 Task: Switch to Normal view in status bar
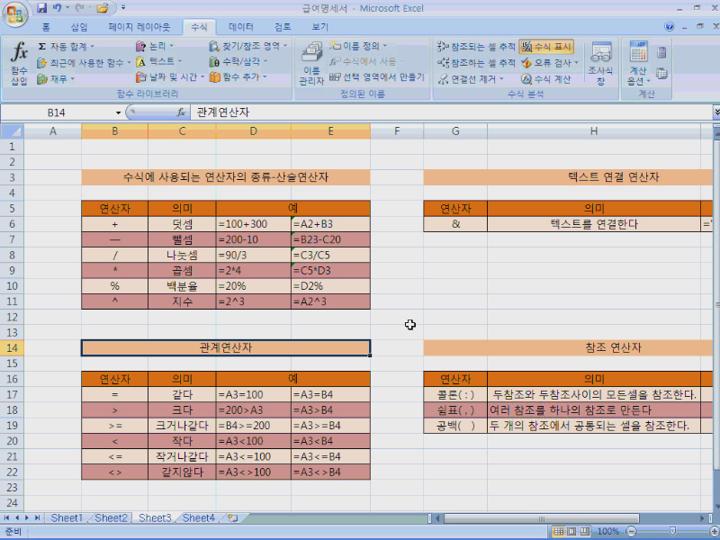click(x=558, y=532)
